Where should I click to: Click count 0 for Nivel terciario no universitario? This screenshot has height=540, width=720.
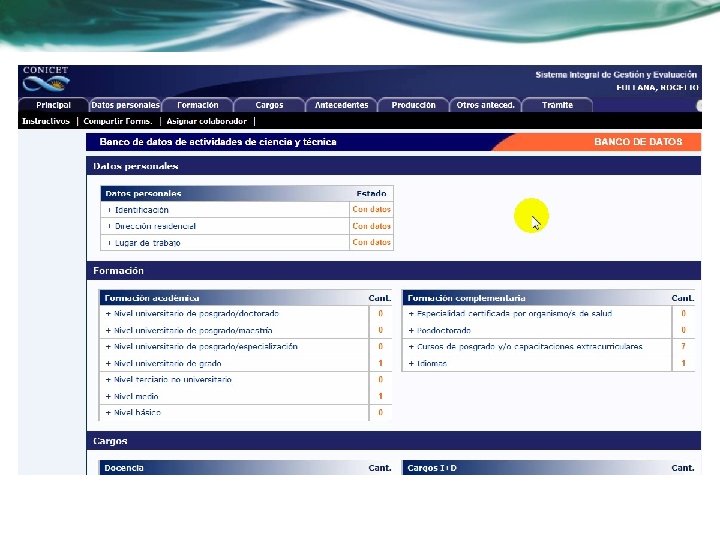point(380,379)
